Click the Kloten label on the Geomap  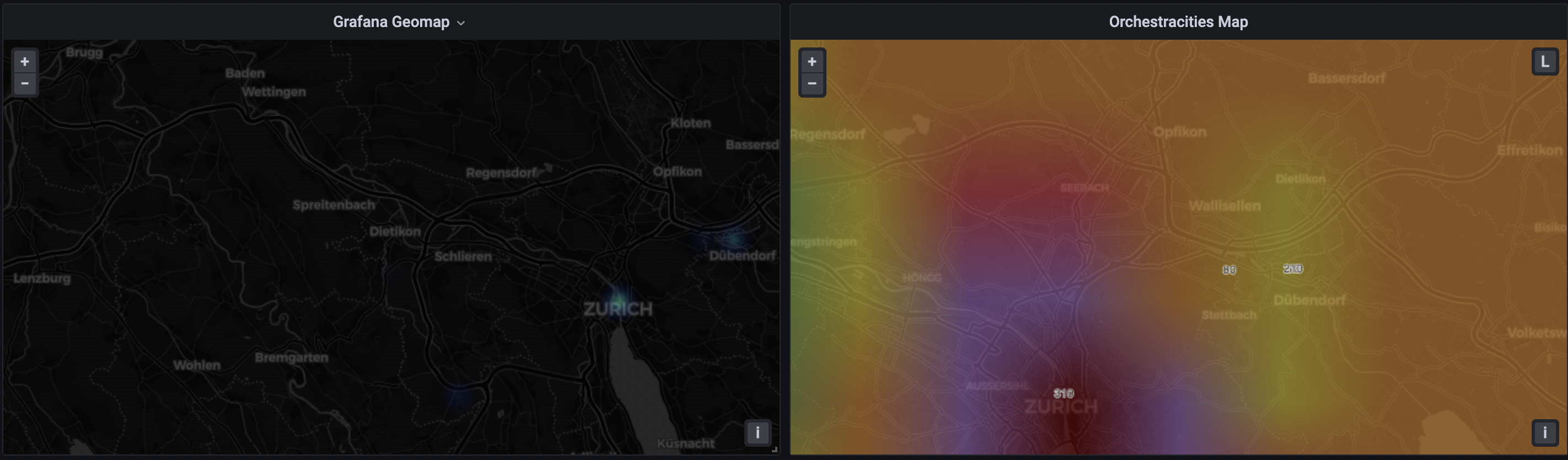[x=691, y=123]
